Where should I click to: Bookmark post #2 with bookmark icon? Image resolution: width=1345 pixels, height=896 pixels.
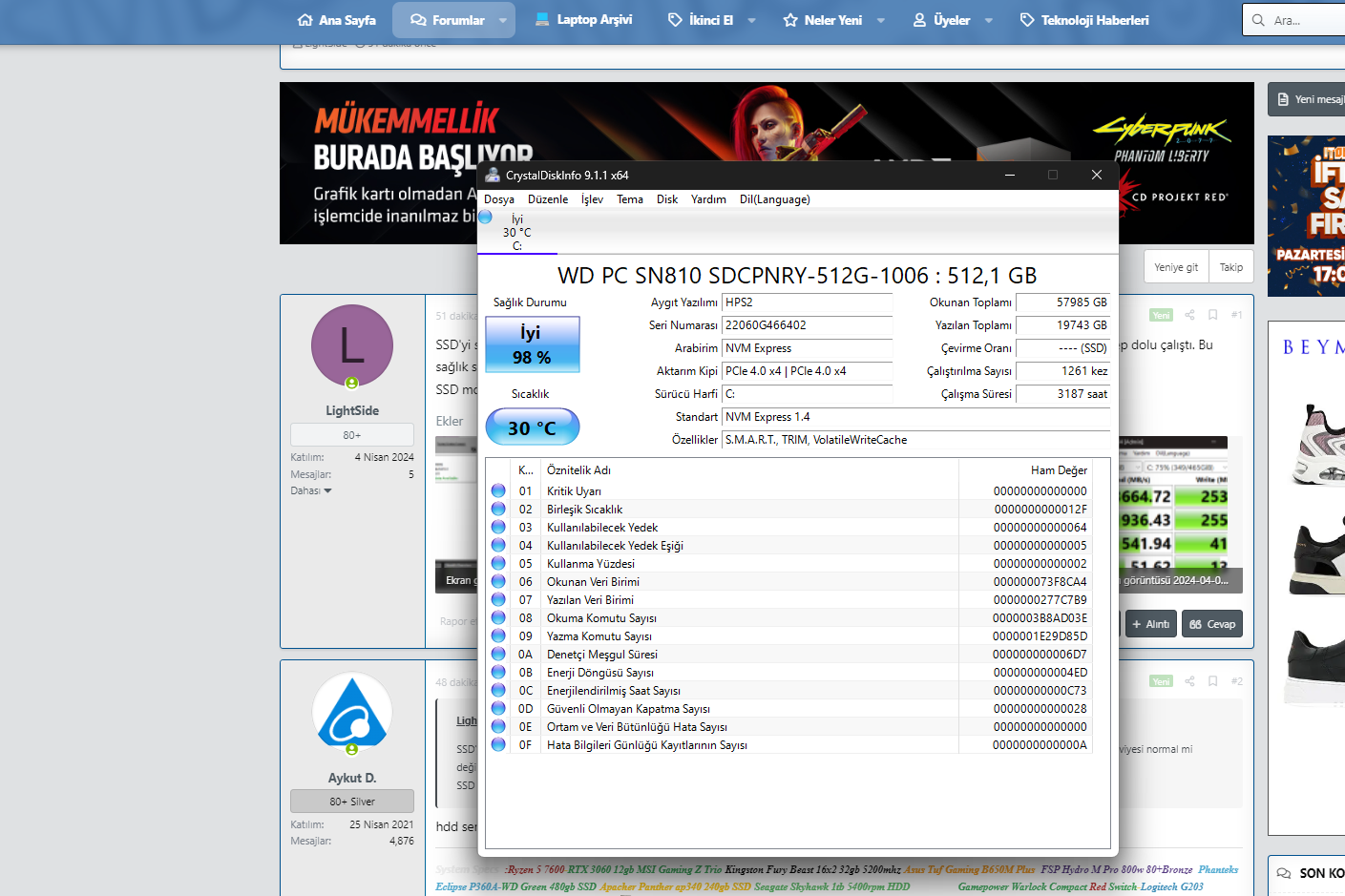[x=1212, y=681]
